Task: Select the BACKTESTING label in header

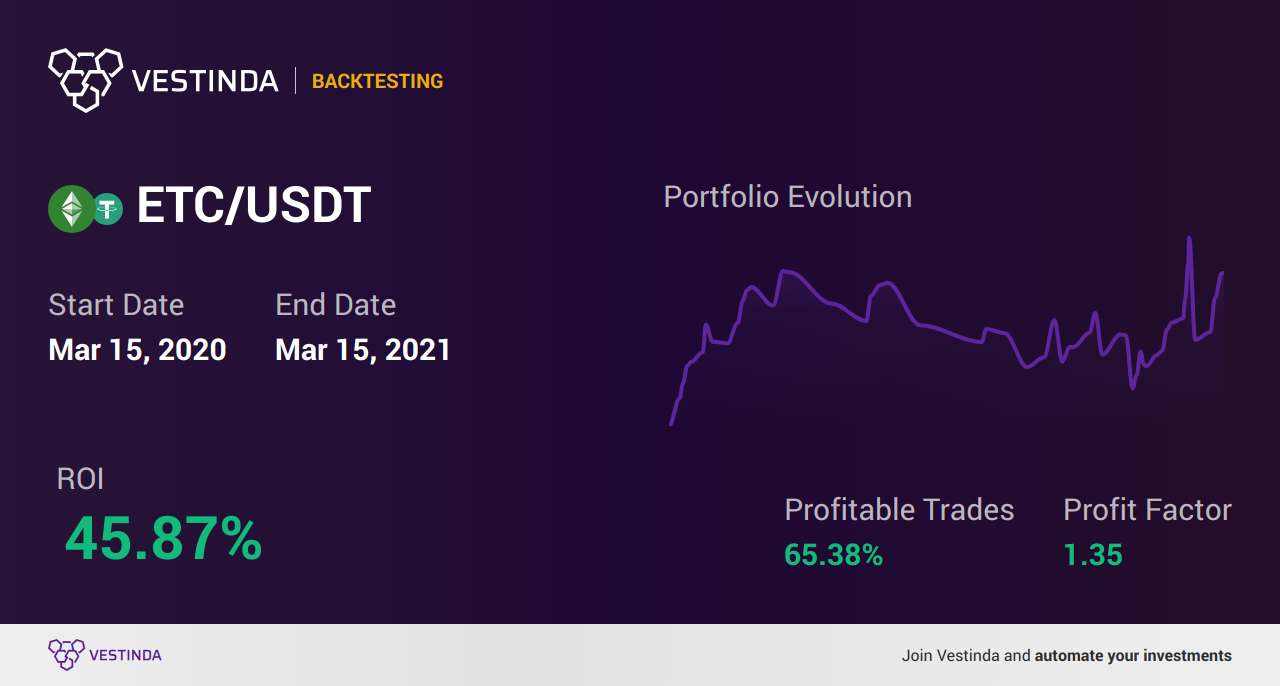Action: click(377, 81)
